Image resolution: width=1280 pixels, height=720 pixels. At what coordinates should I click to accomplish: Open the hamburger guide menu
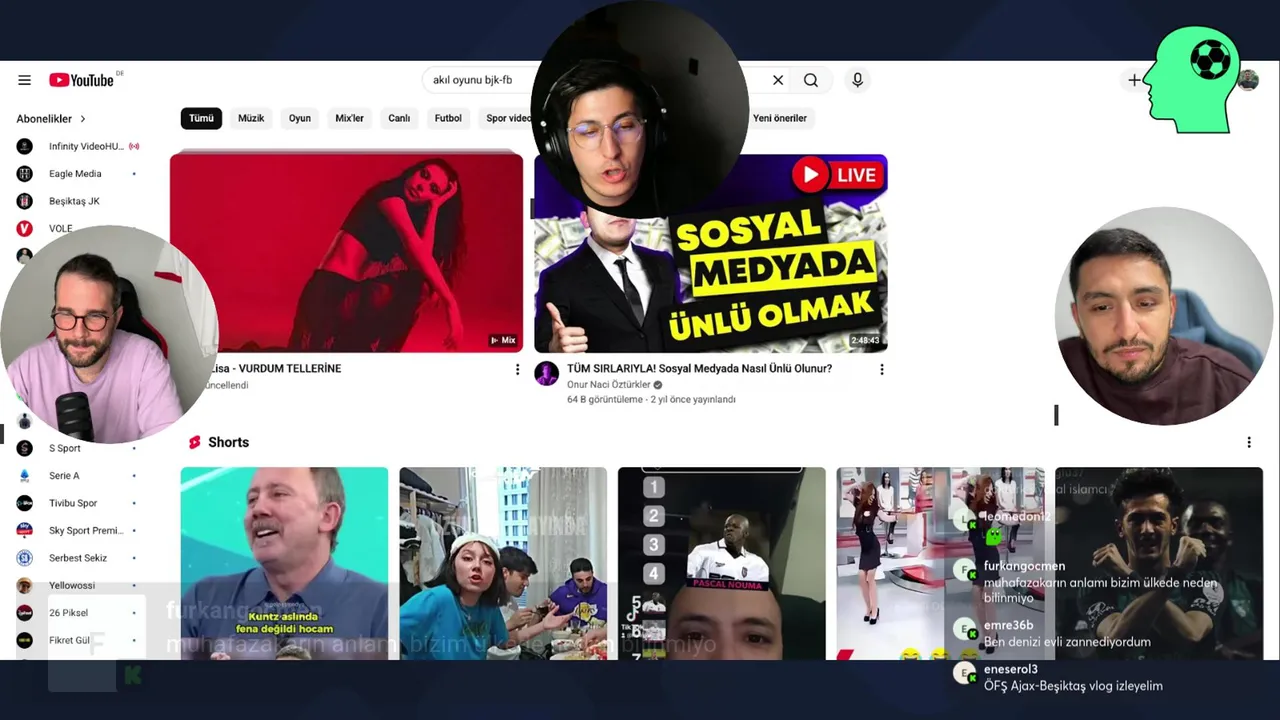coord(24,80)
